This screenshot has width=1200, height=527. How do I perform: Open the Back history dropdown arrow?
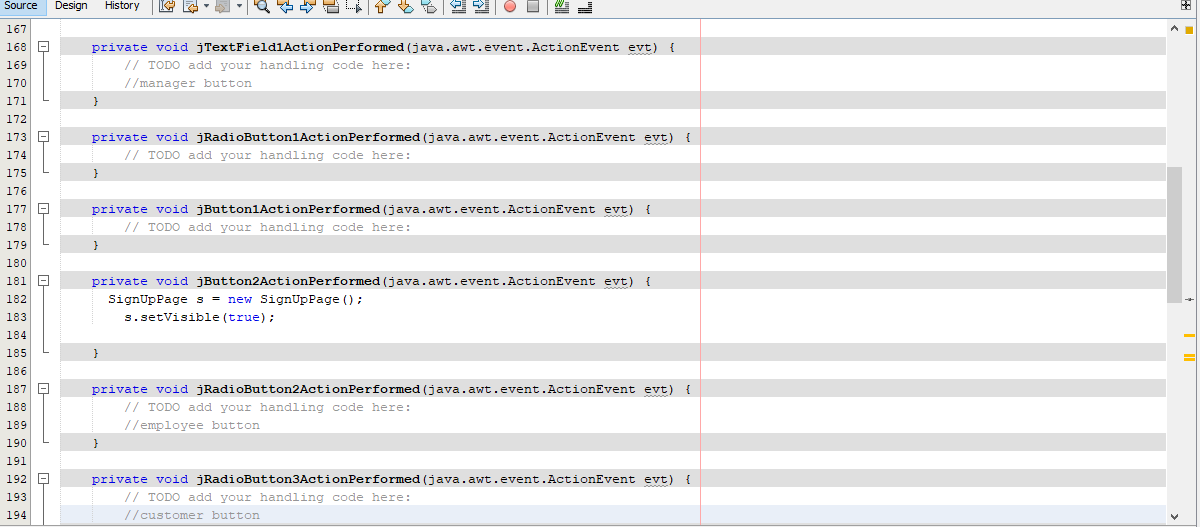[x=206, y=7]
